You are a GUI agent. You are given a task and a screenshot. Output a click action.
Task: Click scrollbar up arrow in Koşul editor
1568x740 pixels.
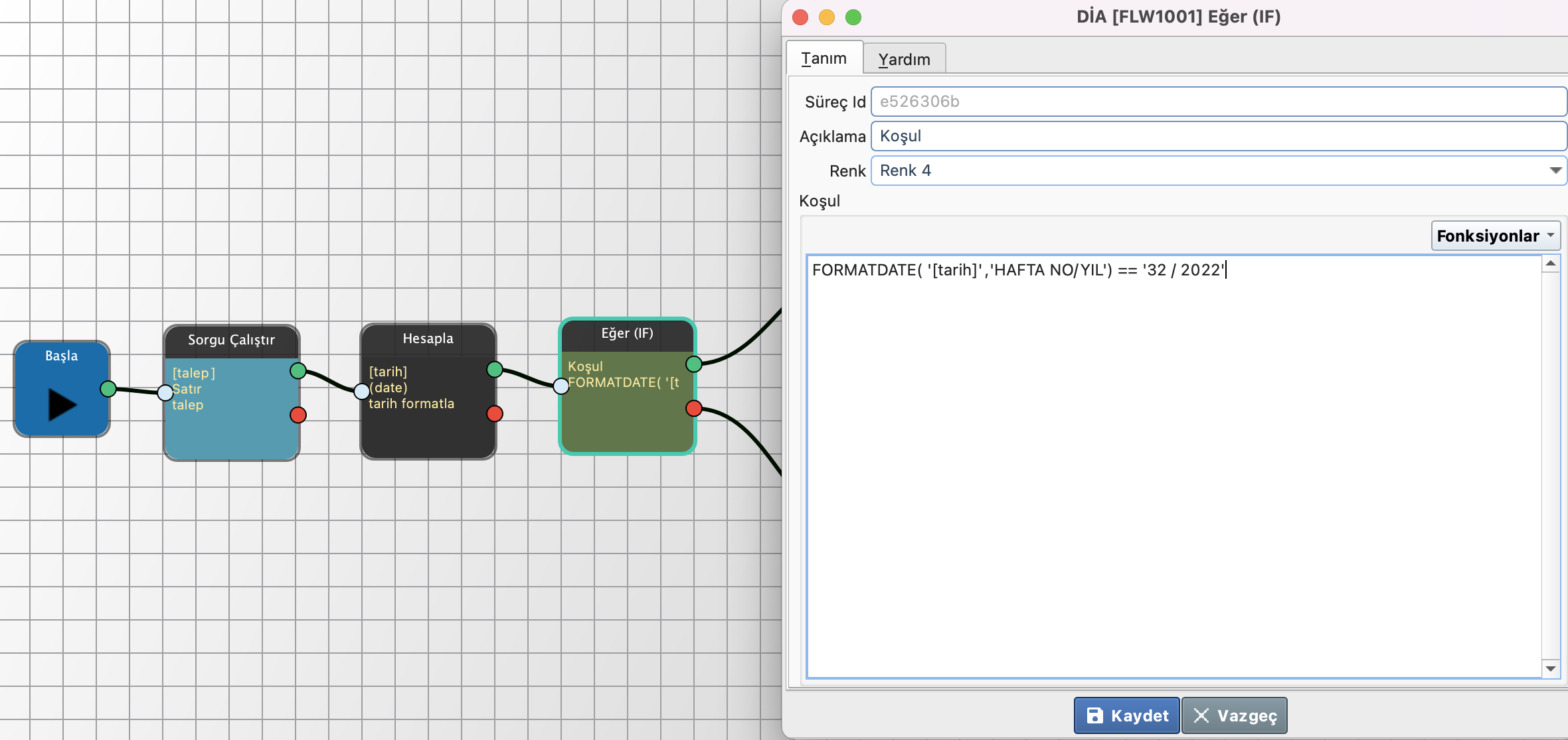point(1551,263)
